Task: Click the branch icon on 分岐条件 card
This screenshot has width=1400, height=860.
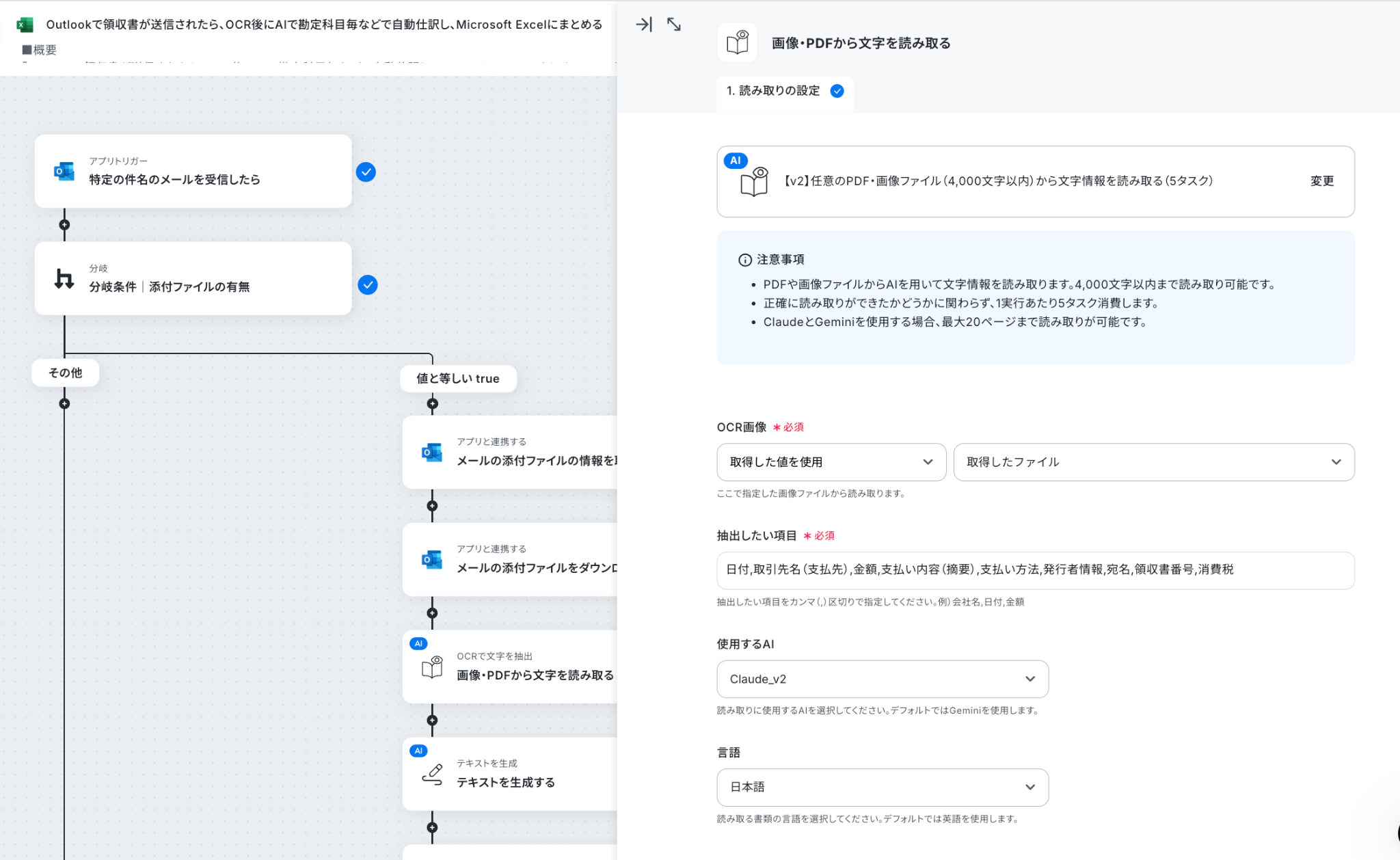Action: (64, 278)
